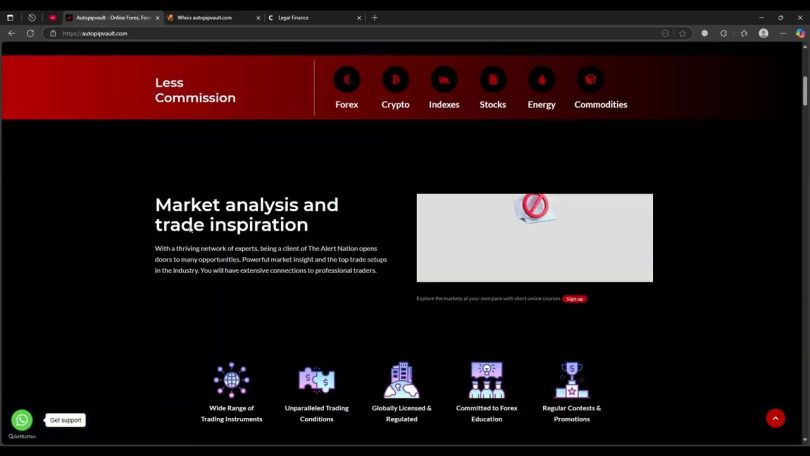Click the Forex euro icon
810x456 pixels.
pyautogui.click(x=347, y=80)
